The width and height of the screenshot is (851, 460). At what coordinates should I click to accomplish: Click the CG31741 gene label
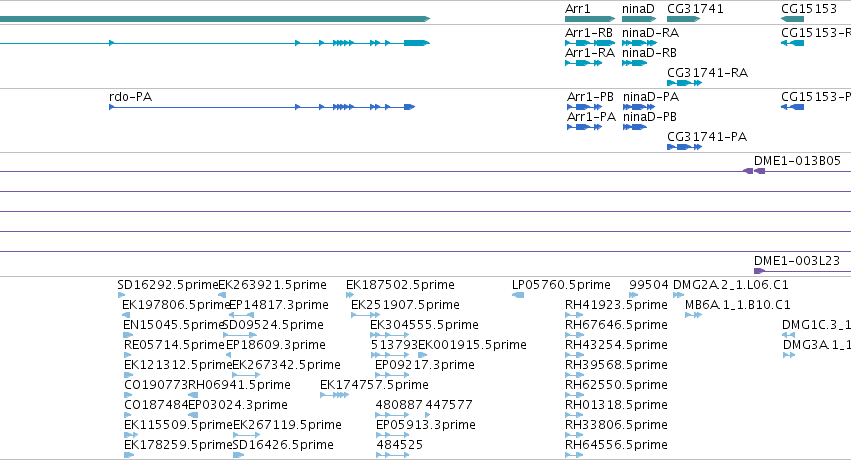tap(695, 9)
